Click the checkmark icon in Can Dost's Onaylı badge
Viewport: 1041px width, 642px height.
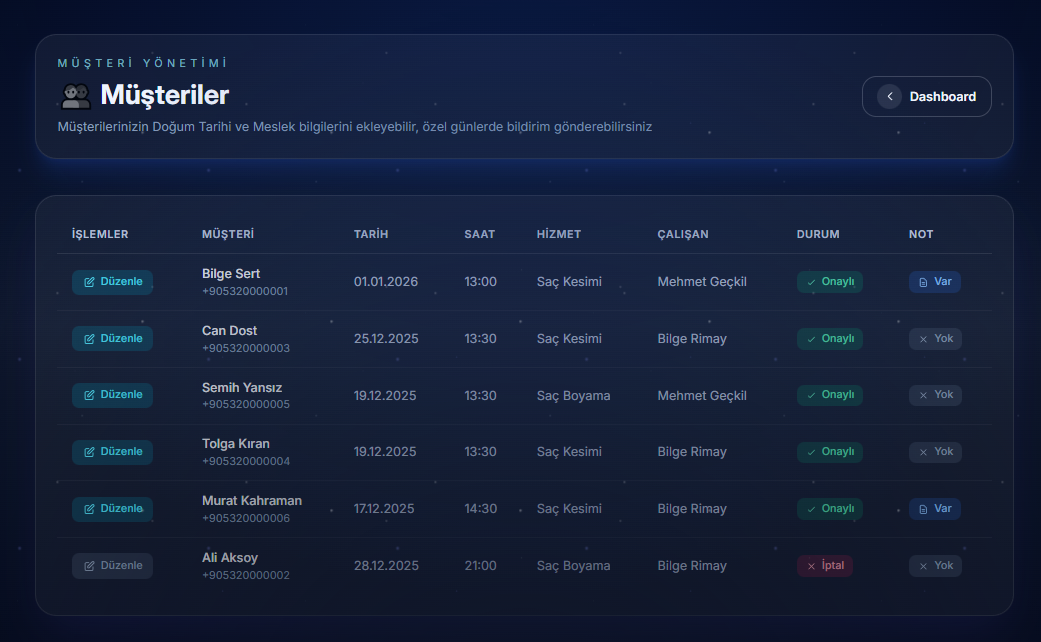[812, 339]
